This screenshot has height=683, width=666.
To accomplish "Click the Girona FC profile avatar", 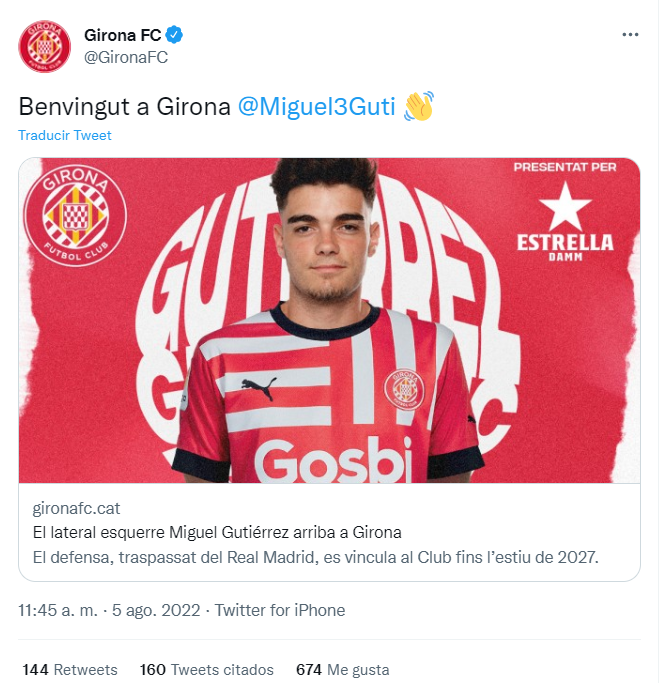I will pos(44,46).
